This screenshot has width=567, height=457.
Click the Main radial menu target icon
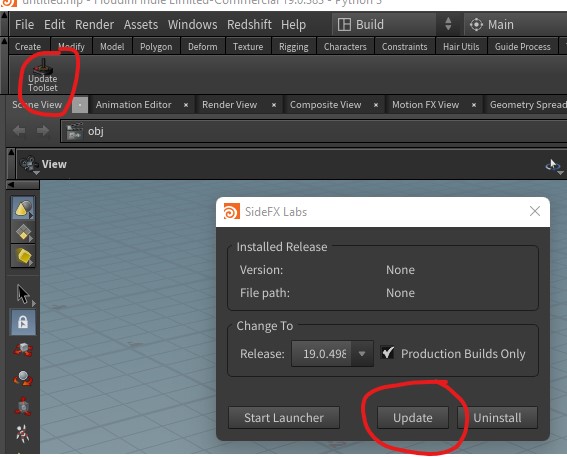476,25
